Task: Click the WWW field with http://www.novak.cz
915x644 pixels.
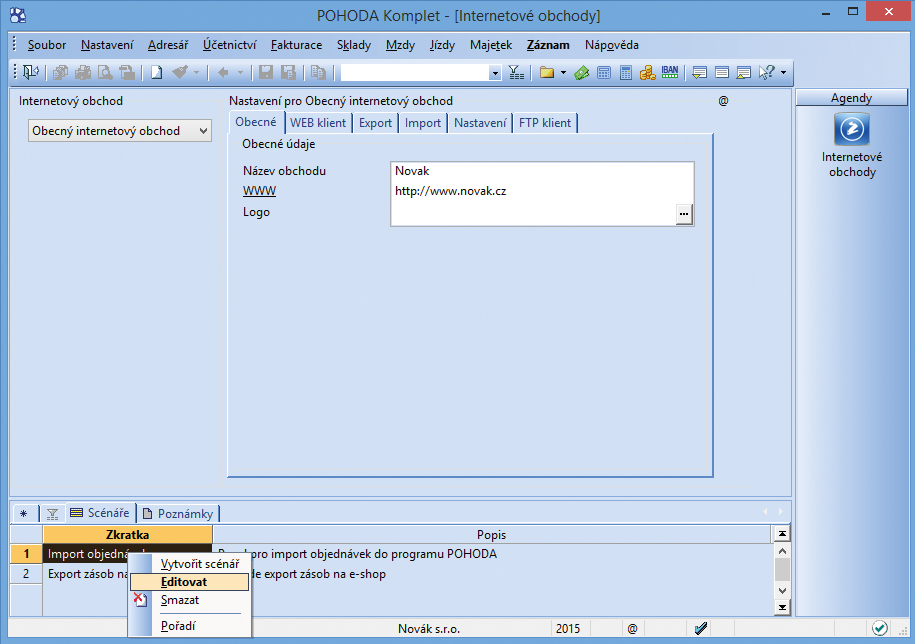Action: pyautogui.click(x=542, y=191)
